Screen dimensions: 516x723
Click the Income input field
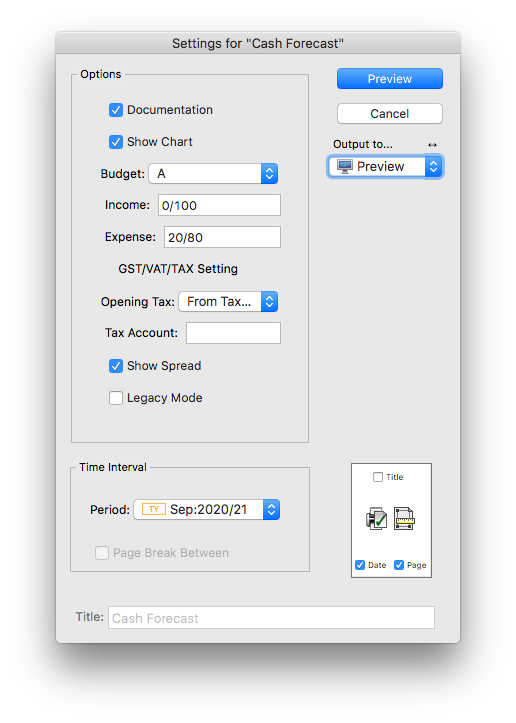pos(219,205)
